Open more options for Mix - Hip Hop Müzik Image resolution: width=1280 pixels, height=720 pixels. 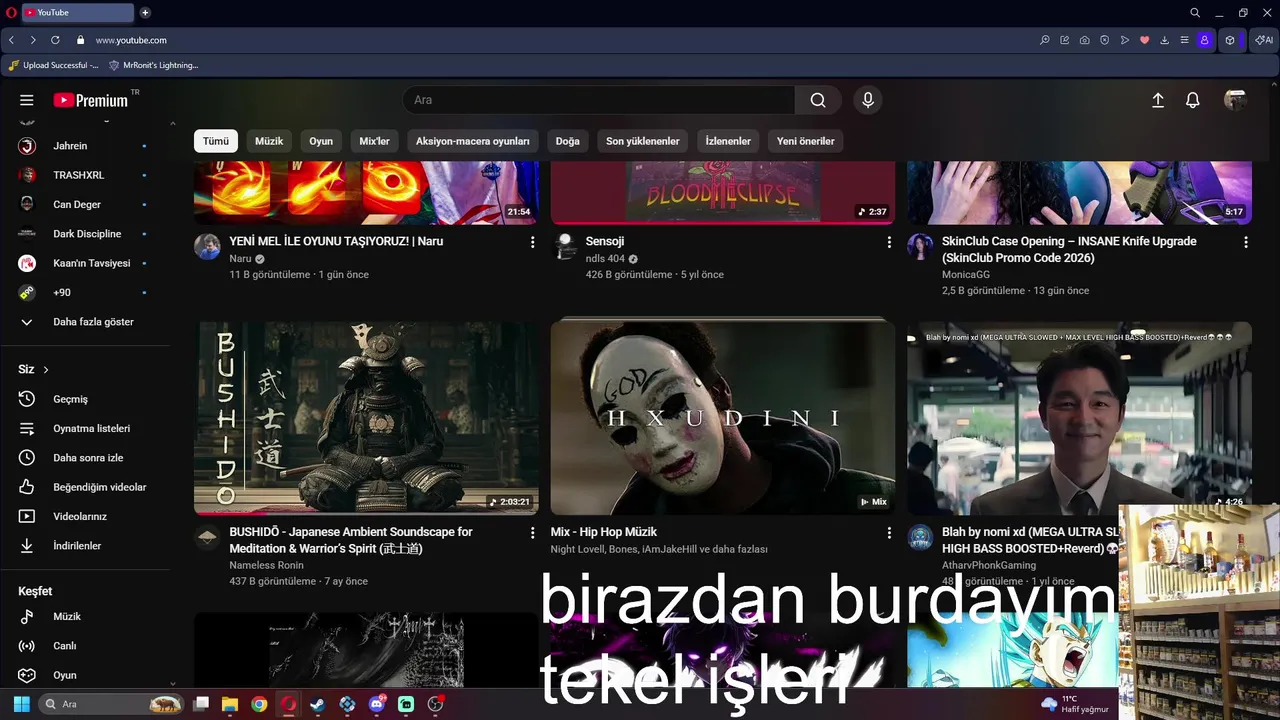(889, 533)
